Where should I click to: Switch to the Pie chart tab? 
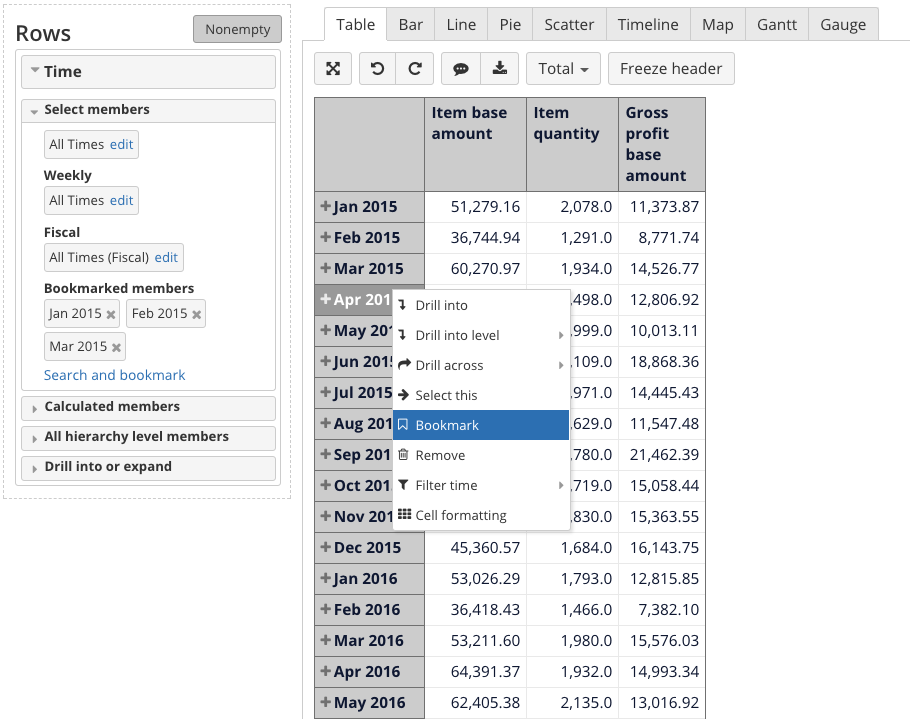510,24
